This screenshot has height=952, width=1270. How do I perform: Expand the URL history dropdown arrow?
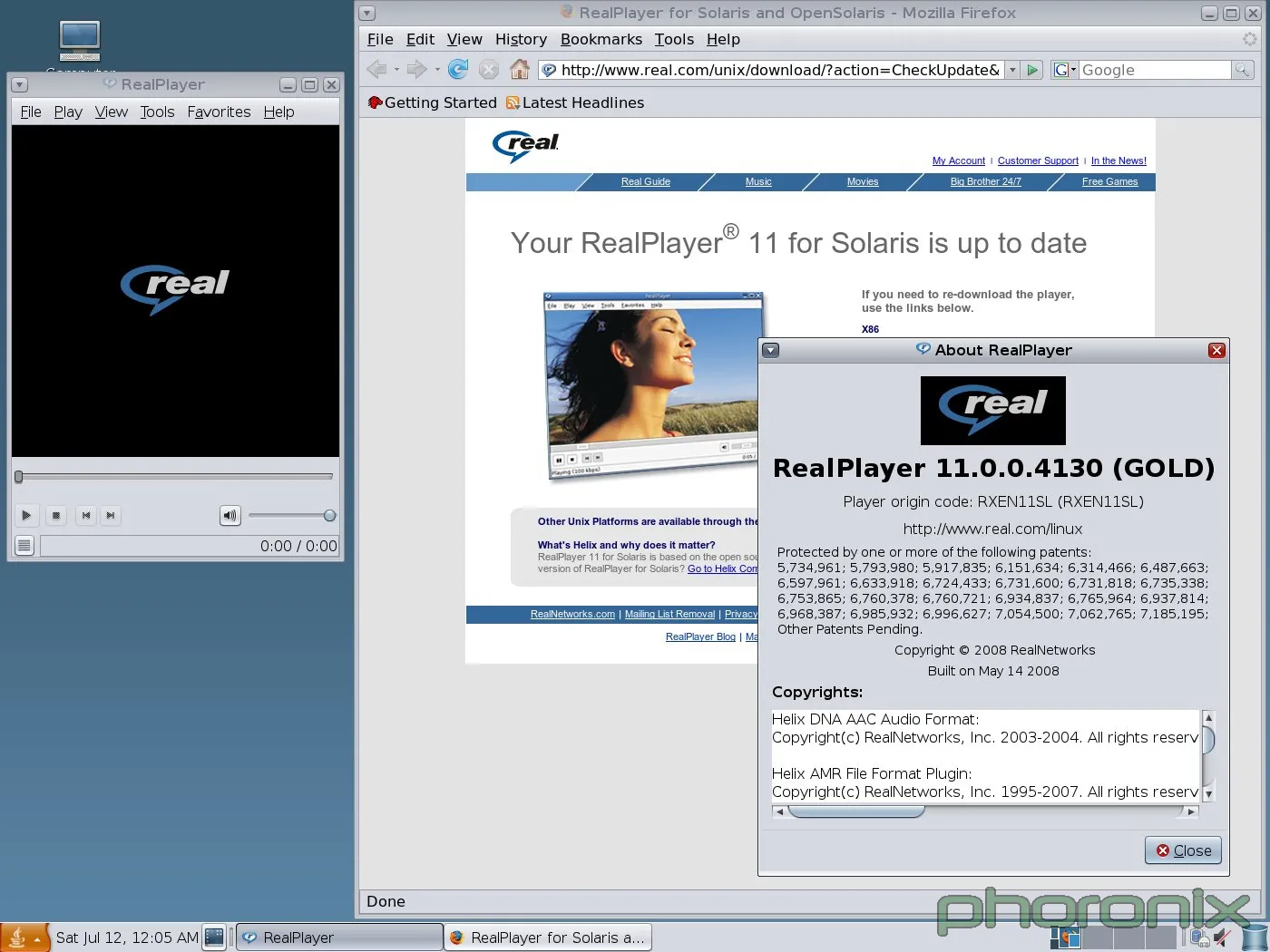(x=1013, y=70)
